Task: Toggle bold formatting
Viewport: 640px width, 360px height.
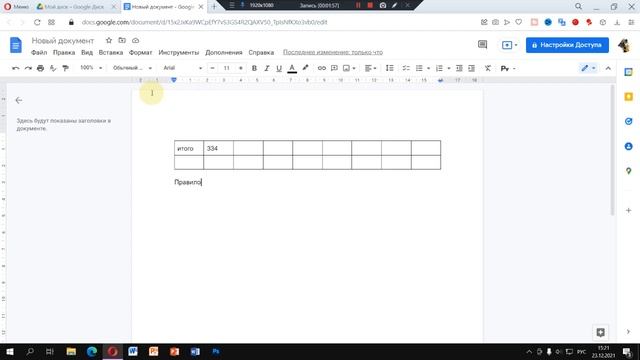Action: click(254, 68)
